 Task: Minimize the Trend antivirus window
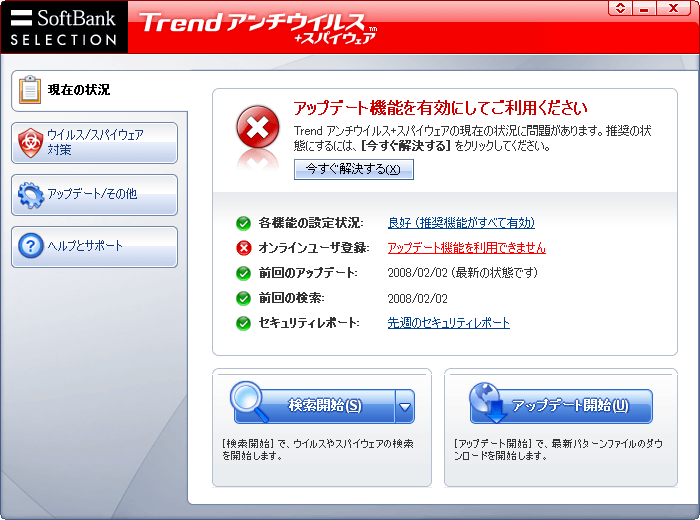(644, 8)
